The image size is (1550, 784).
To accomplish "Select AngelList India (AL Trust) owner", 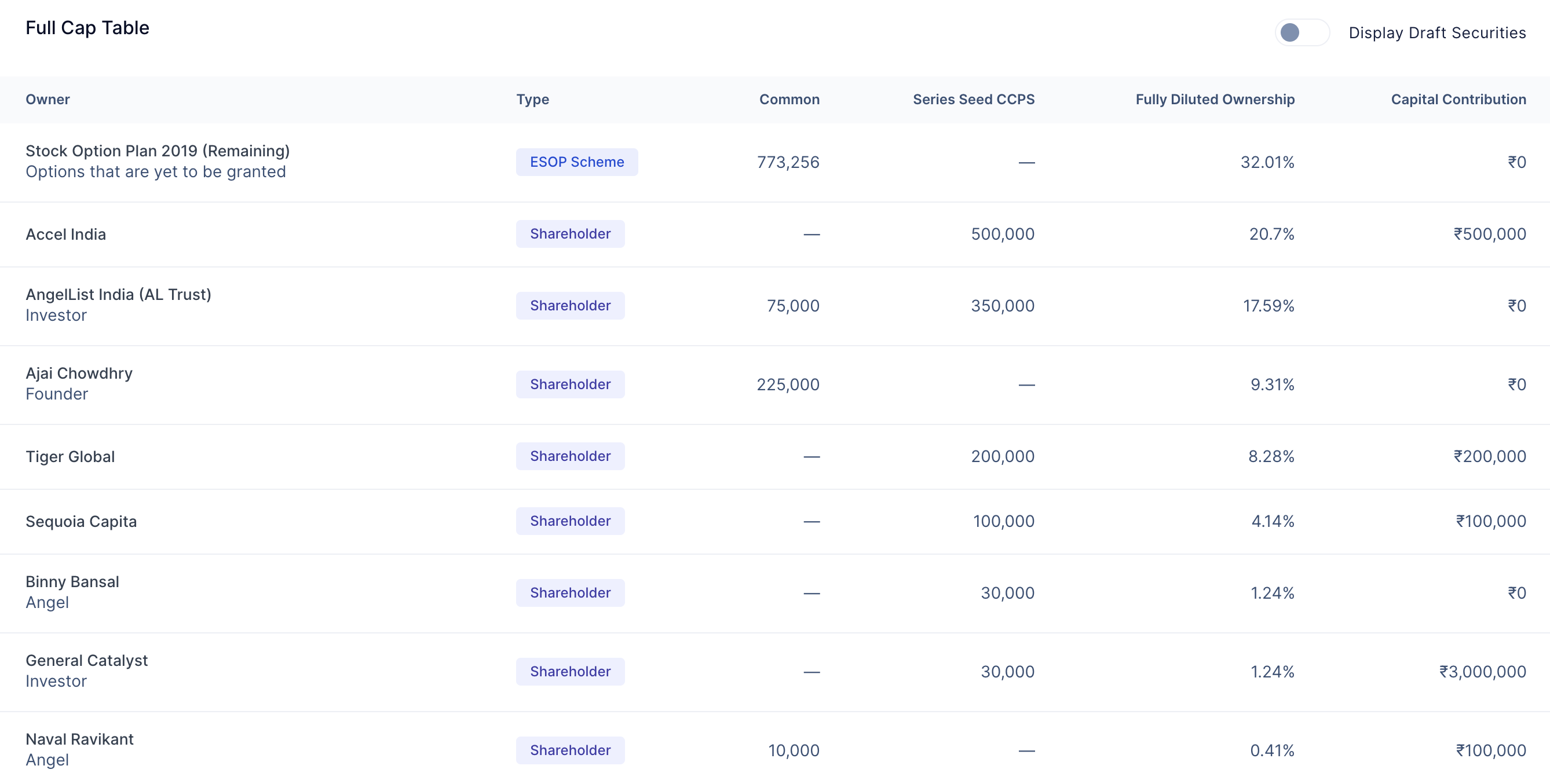I will (x=118, y=294).
